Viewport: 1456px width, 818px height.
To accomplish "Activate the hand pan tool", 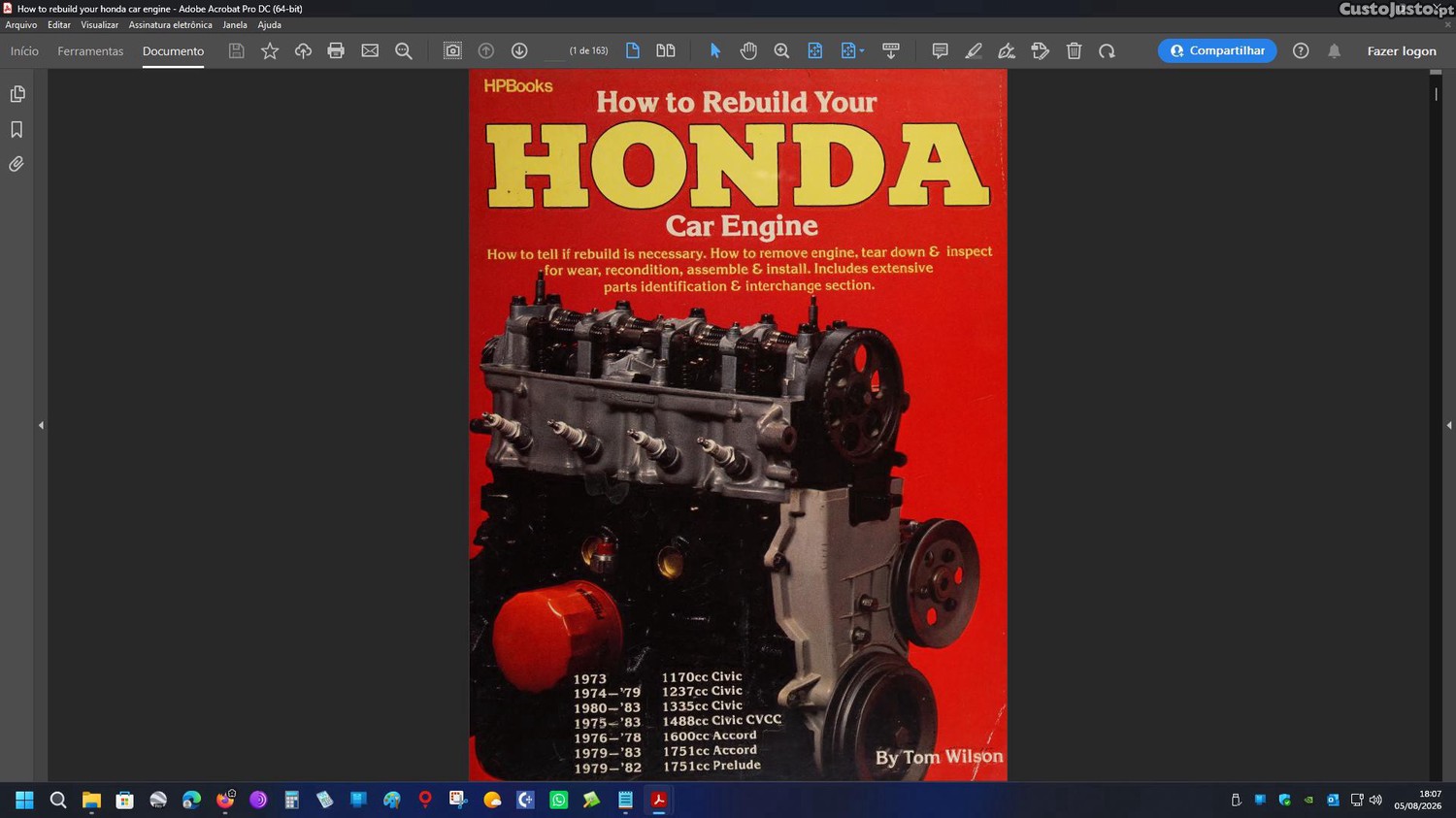I will coord(748,51).
